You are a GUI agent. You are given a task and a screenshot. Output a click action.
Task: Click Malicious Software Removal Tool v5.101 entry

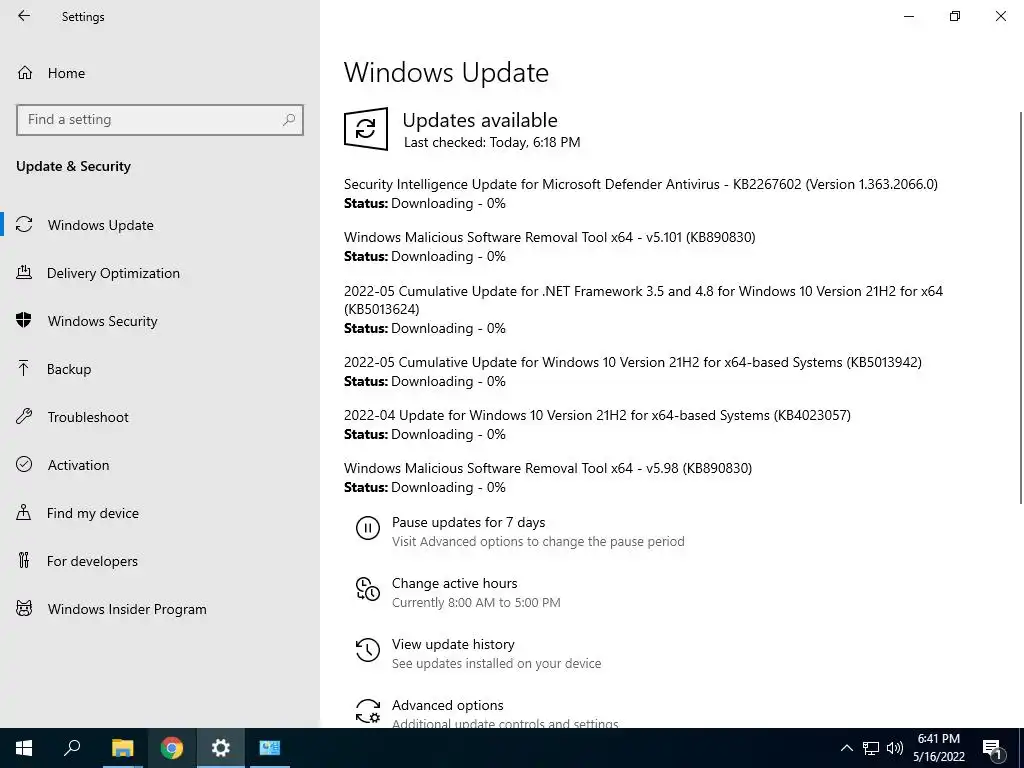coord(549,238)
